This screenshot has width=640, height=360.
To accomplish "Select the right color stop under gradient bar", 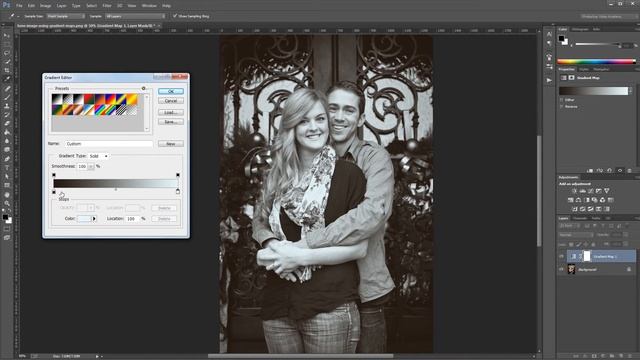I will point(178,191).
